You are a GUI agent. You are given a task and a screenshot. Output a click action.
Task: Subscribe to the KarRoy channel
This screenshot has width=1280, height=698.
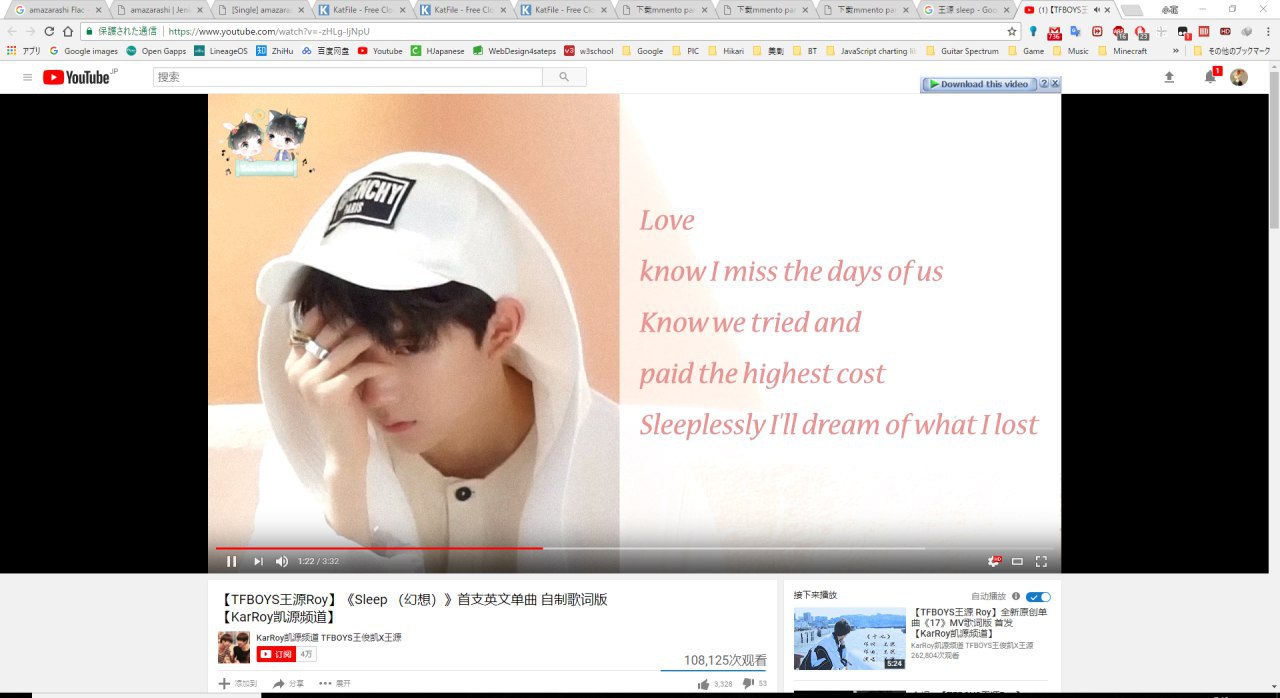point(277,654)
